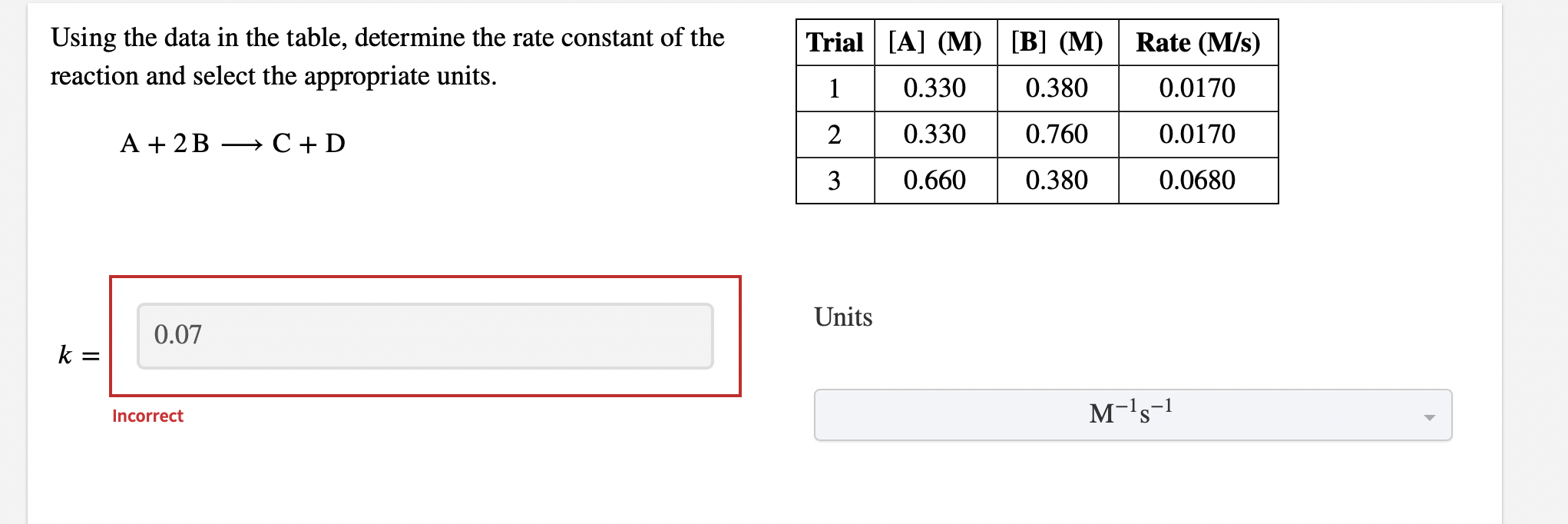1568x524 pixels.
Task: Click the reaction equation A + 2B → C + D
Action: [x=233, y=143]
